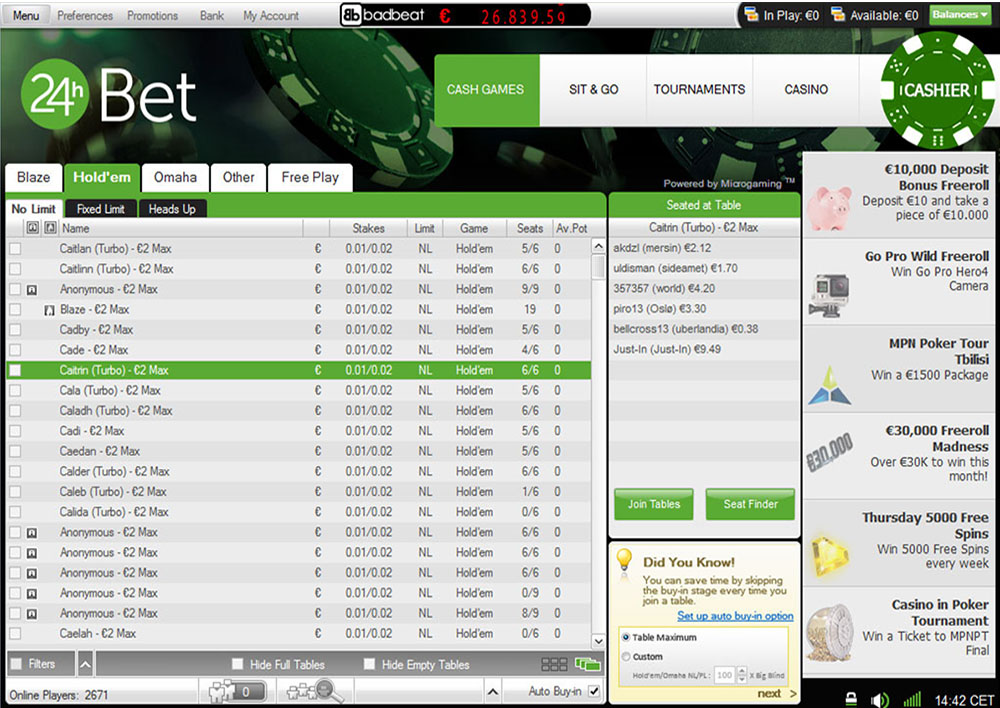Click the big blind multiplier input field
The width and height of the screenshot is (1000, 708).
[725, 675]
